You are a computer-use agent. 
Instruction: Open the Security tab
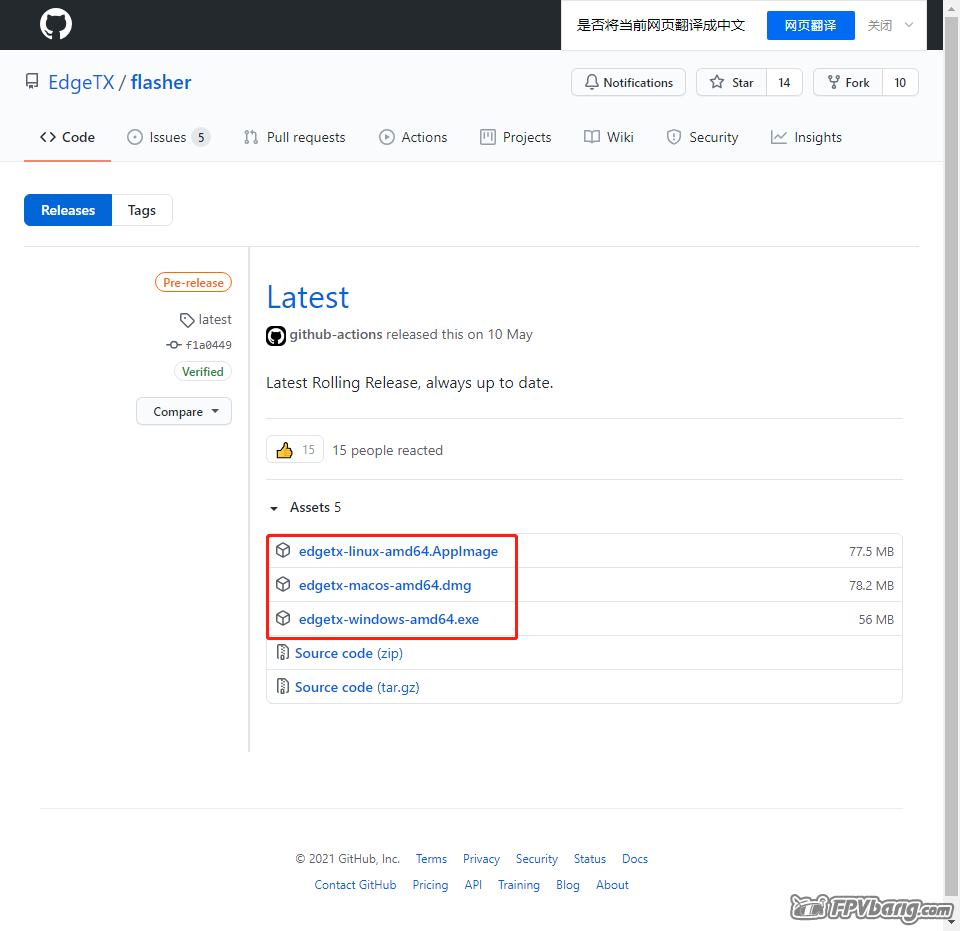(x=702, y=137)
